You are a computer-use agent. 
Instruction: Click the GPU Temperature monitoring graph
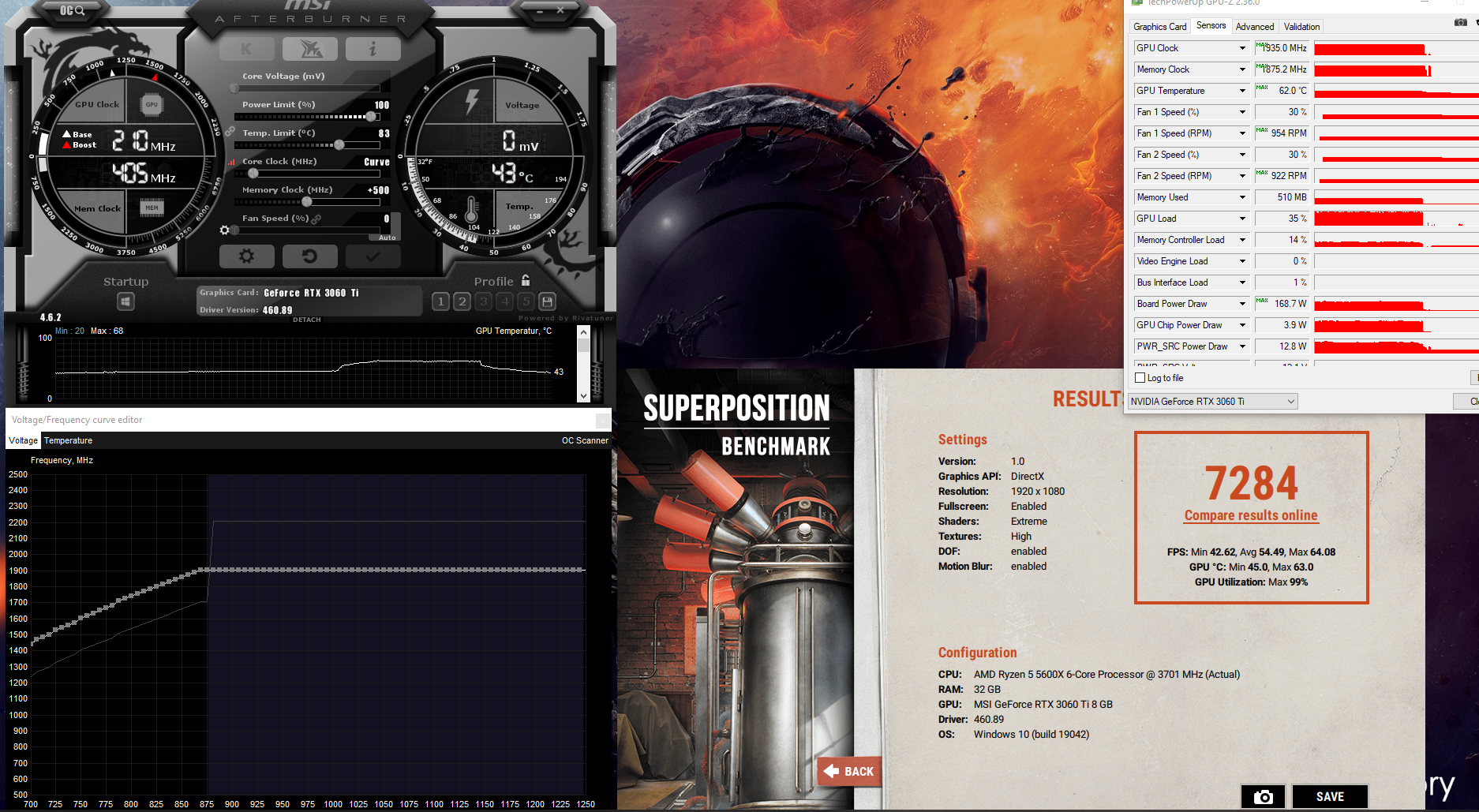tap(304, 369)
